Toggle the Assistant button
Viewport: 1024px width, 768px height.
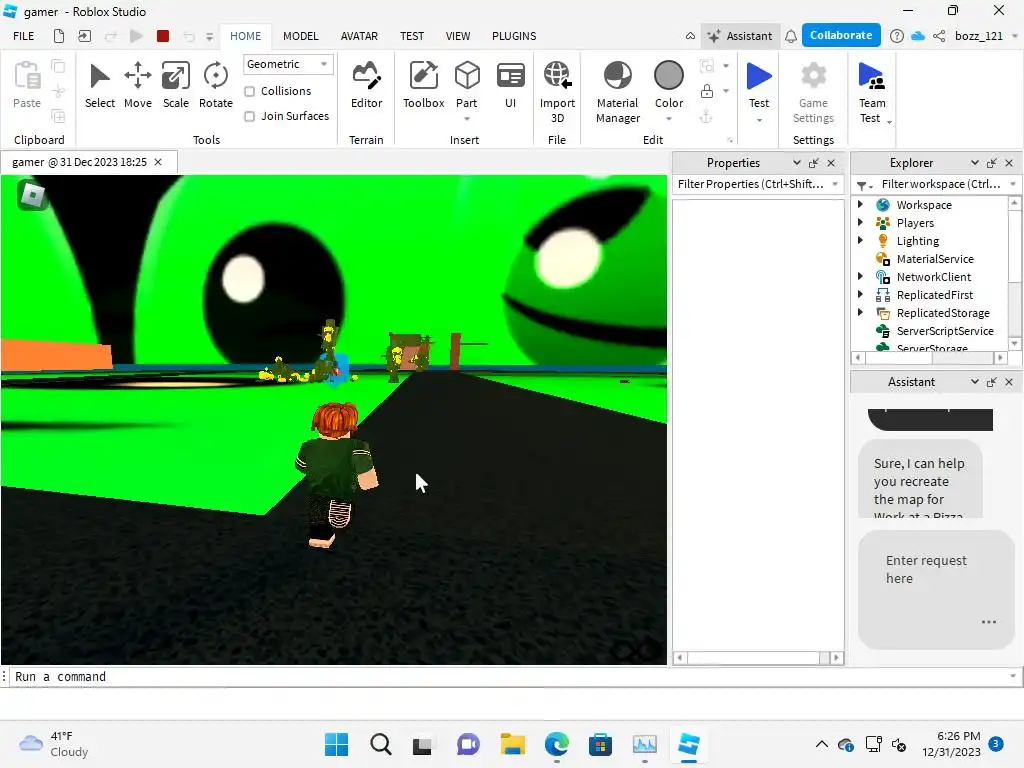tap(740, 36)
